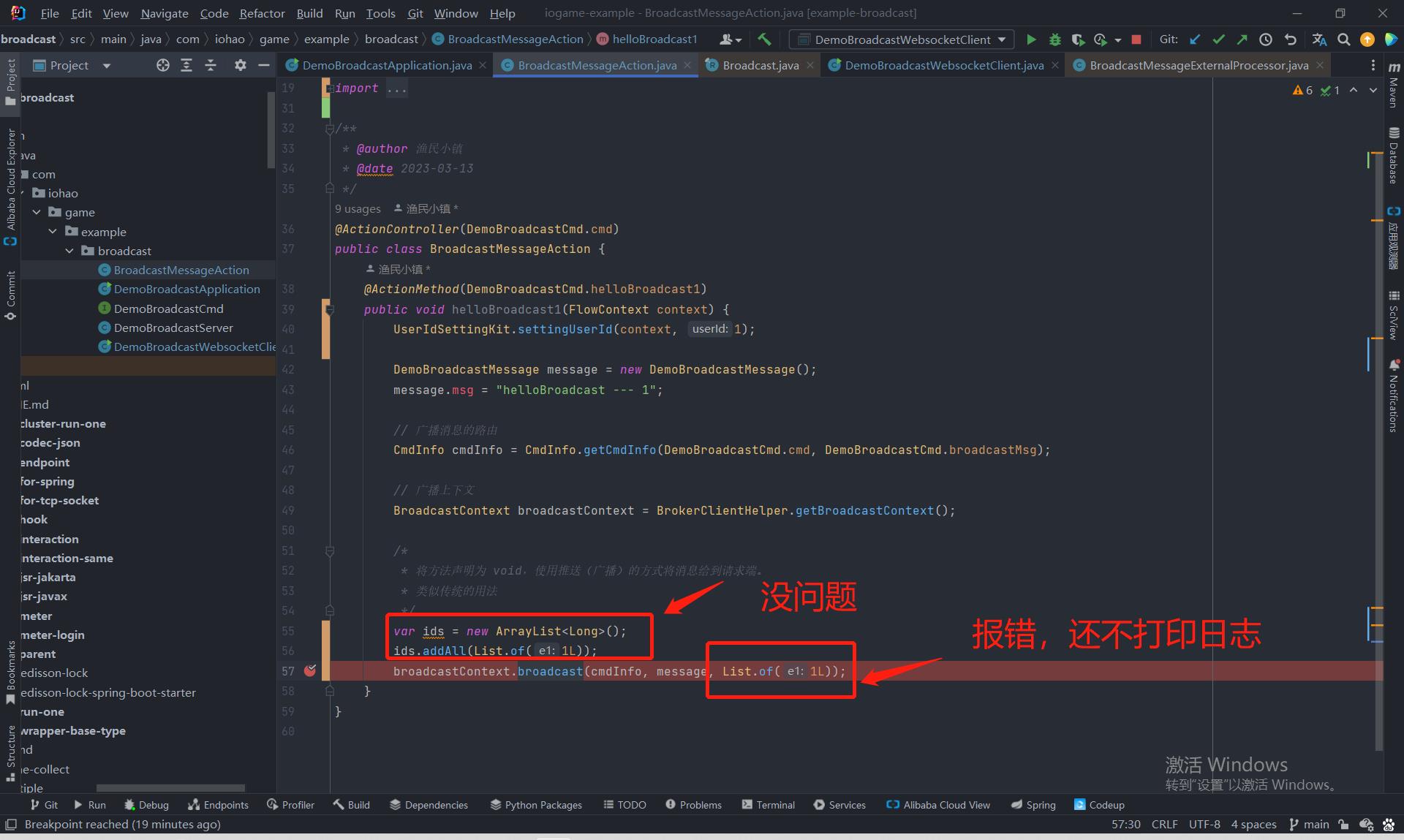Open Project panel settings gear
The image size is (1404, 840).
[240, 65]
